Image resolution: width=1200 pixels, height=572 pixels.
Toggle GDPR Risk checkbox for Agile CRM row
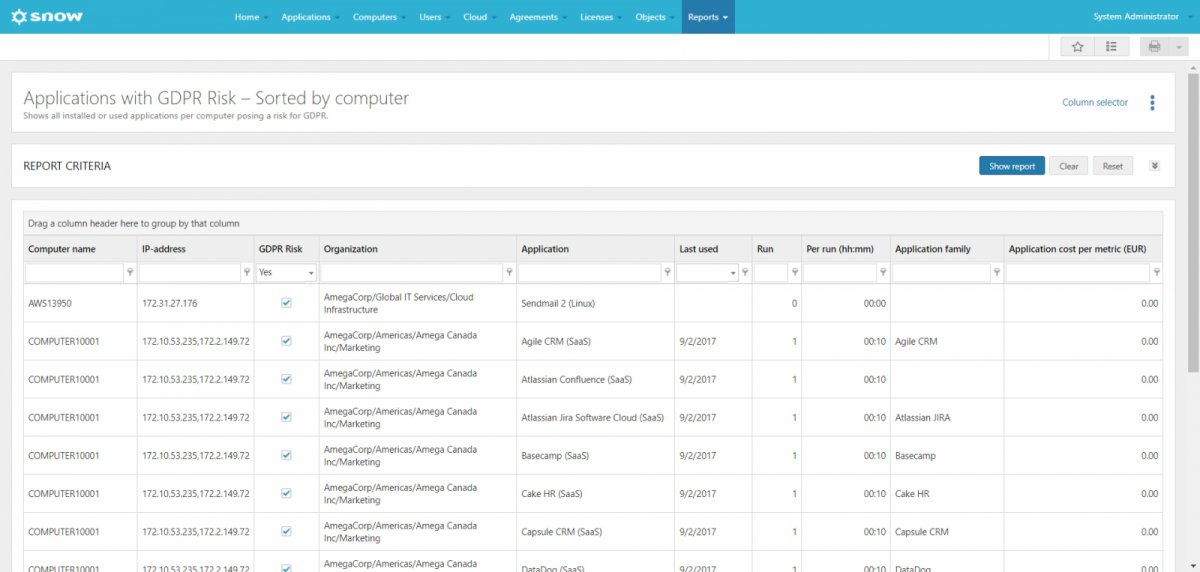[287, 341]
